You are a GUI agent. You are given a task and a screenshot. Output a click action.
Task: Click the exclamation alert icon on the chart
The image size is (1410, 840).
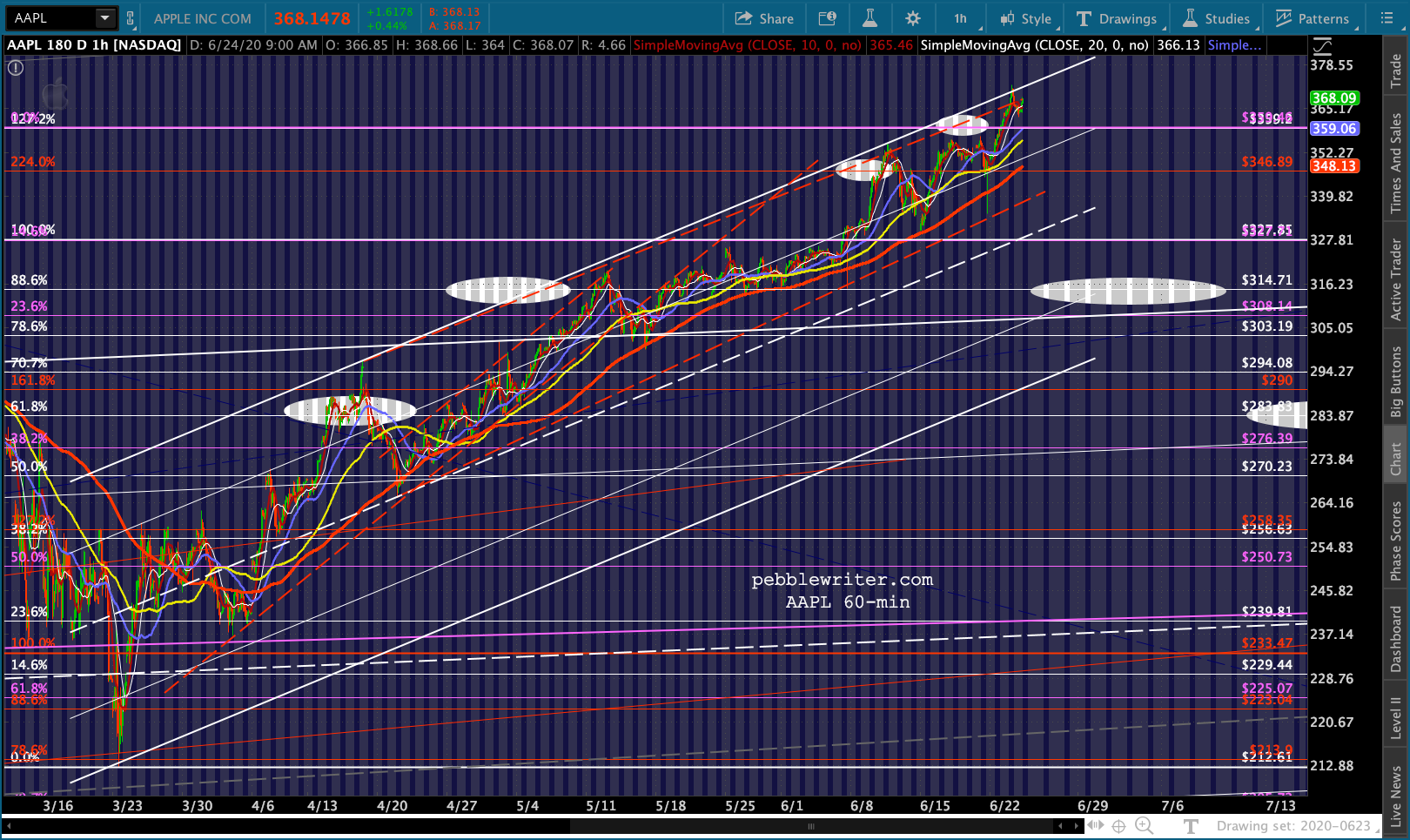(16, 67)
